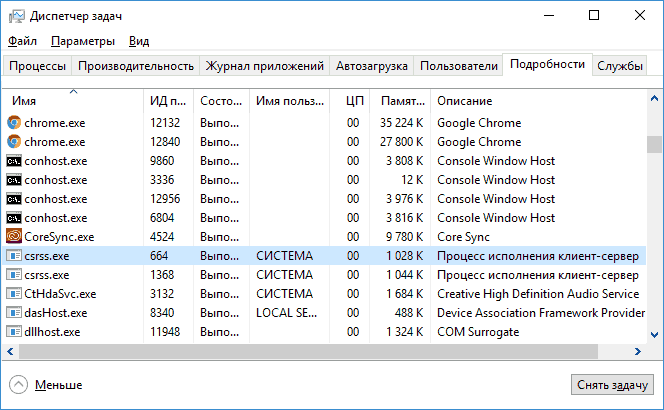664x410 pixels.
Task: Sort by the Имя польз... column header
Action: pos(290,101)
